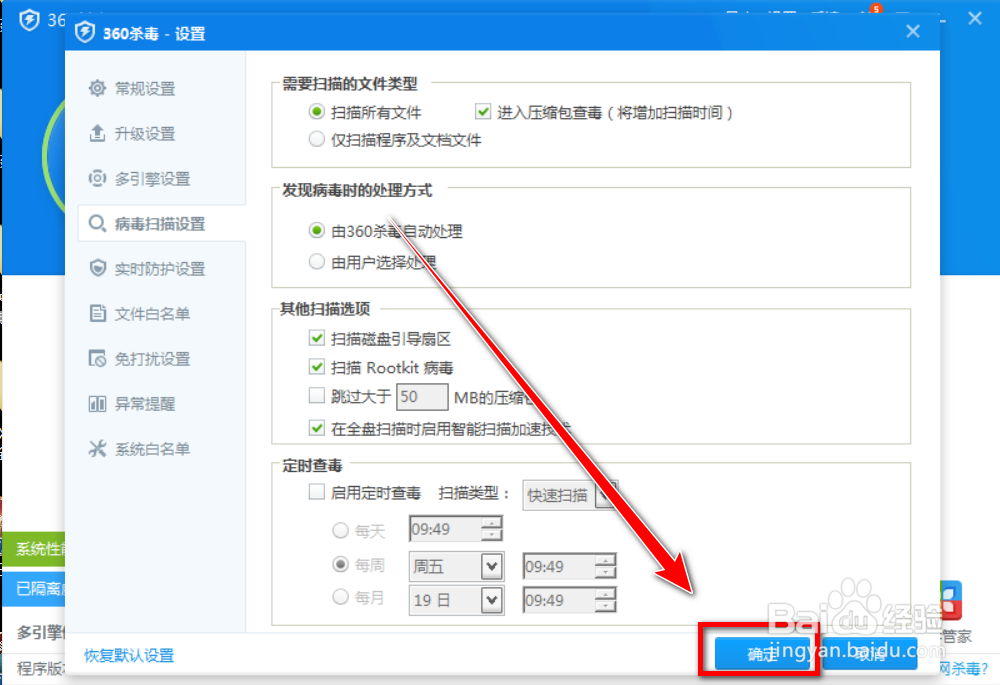Click the multi-engine settings icon
The height and width of the screenshot is (685, 1000).
[x=97, y=179]
